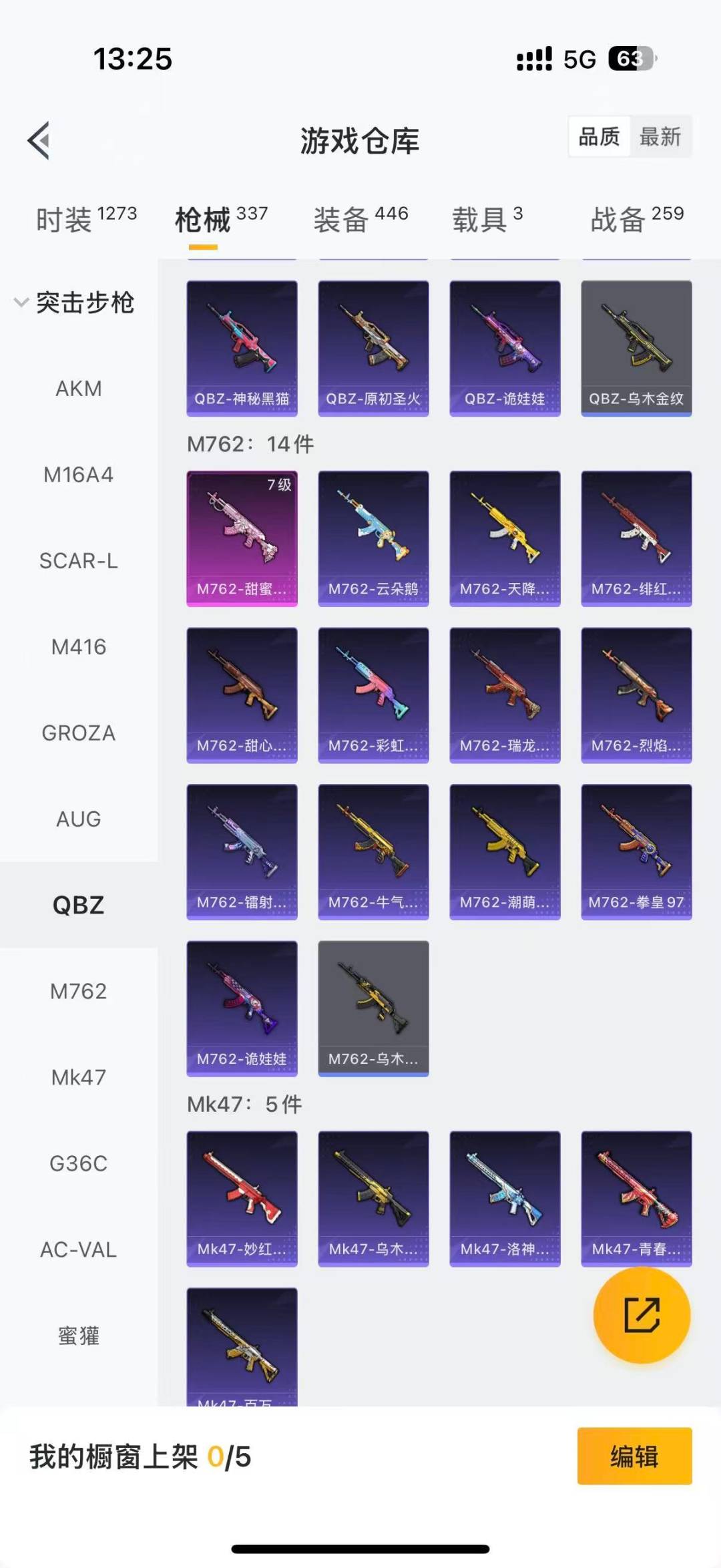Viewport: 721px width, 1568px height.
Task: Select 蜜獾 in the weapon sidebar
Action: [79, 1336]
